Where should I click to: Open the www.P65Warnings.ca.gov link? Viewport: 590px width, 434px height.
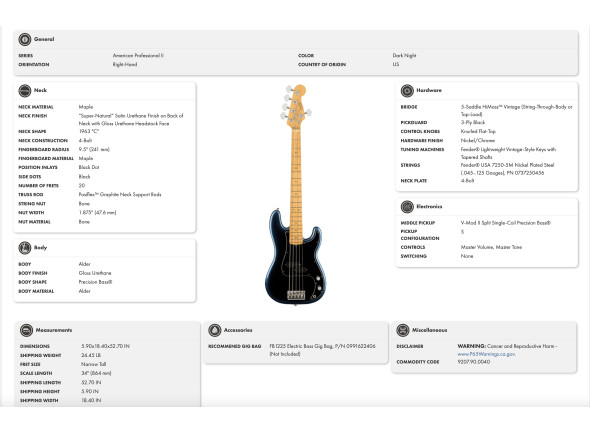[x=486, y=354]
